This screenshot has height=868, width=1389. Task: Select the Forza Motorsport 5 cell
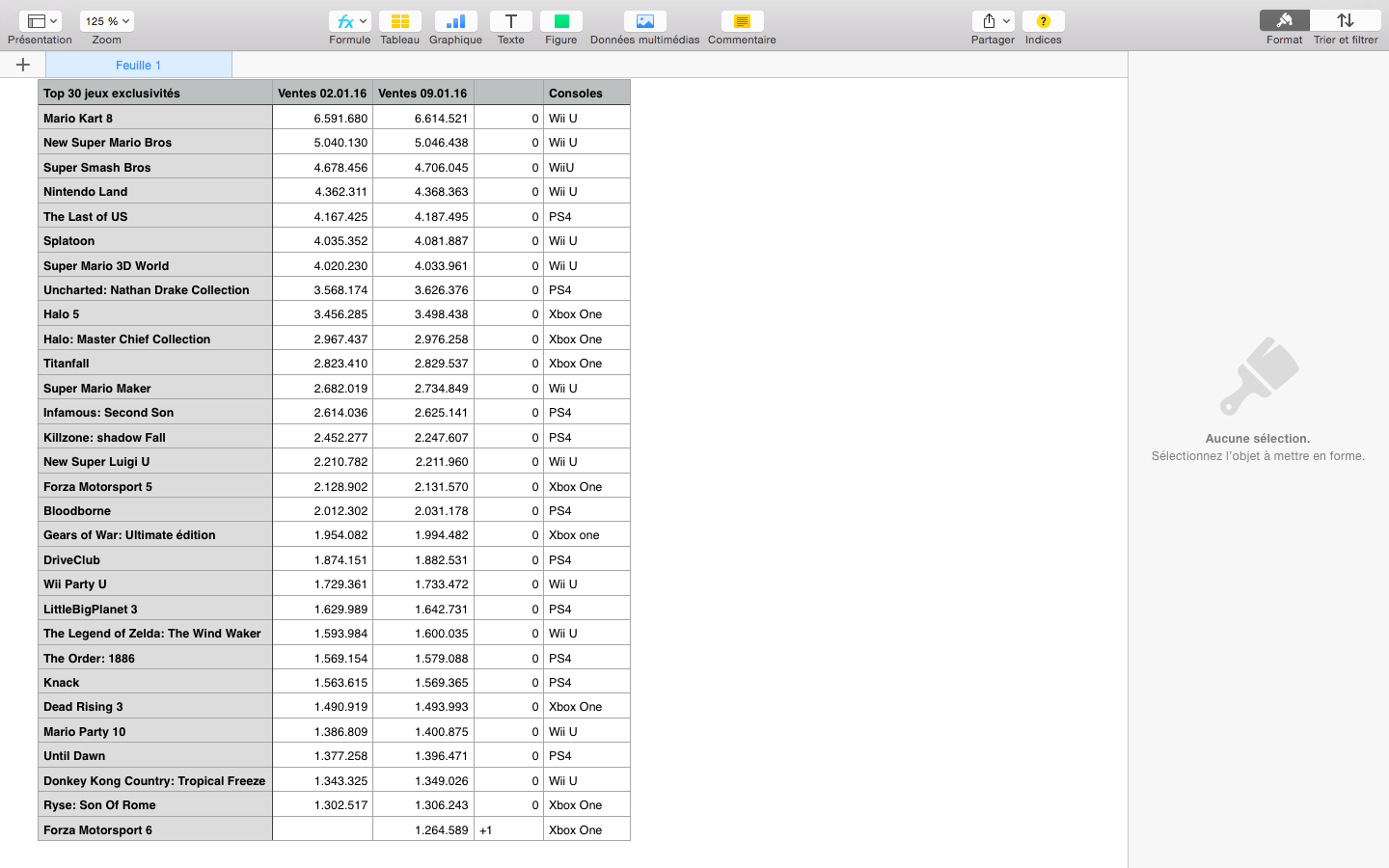coord(155,486)
